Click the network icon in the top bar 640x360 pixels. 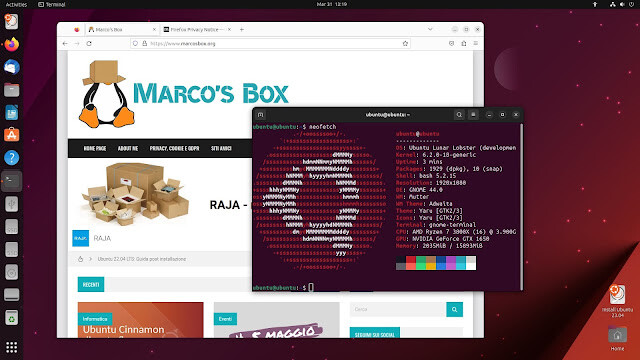coord(612,4)
